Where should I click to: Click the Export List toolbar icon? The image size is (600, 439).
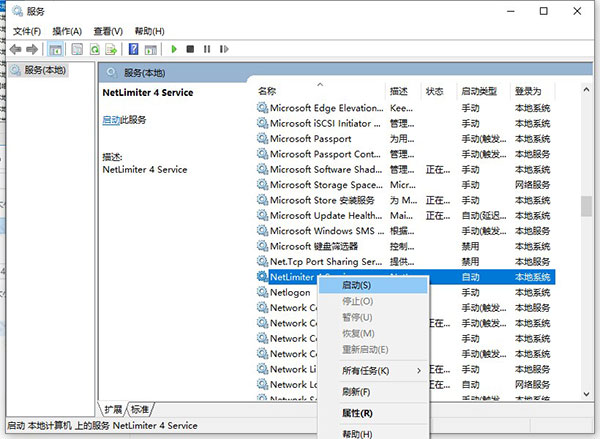coord(112,49)
